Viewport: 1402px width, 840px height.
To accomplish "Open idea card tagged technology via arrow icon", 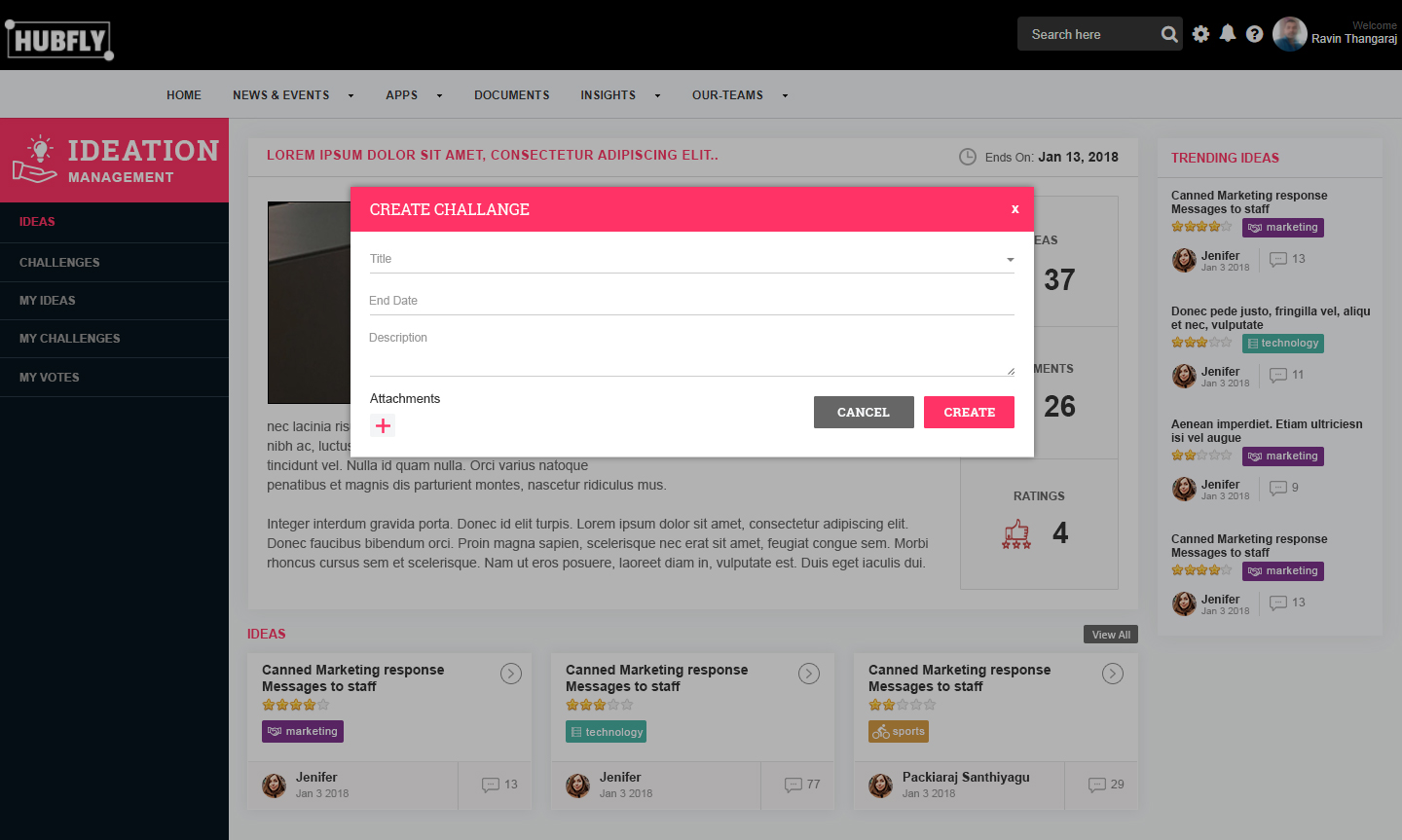I will 809,674.
